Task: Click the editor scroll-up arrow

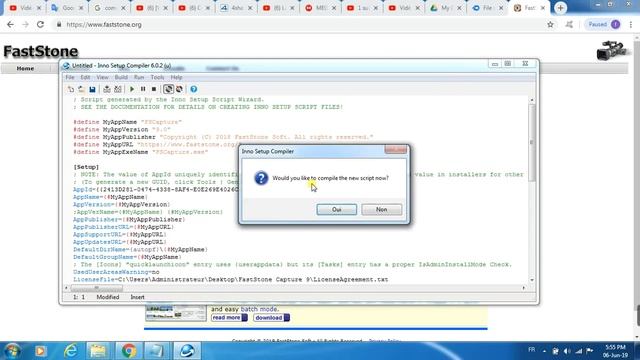Action: (532, 100)
